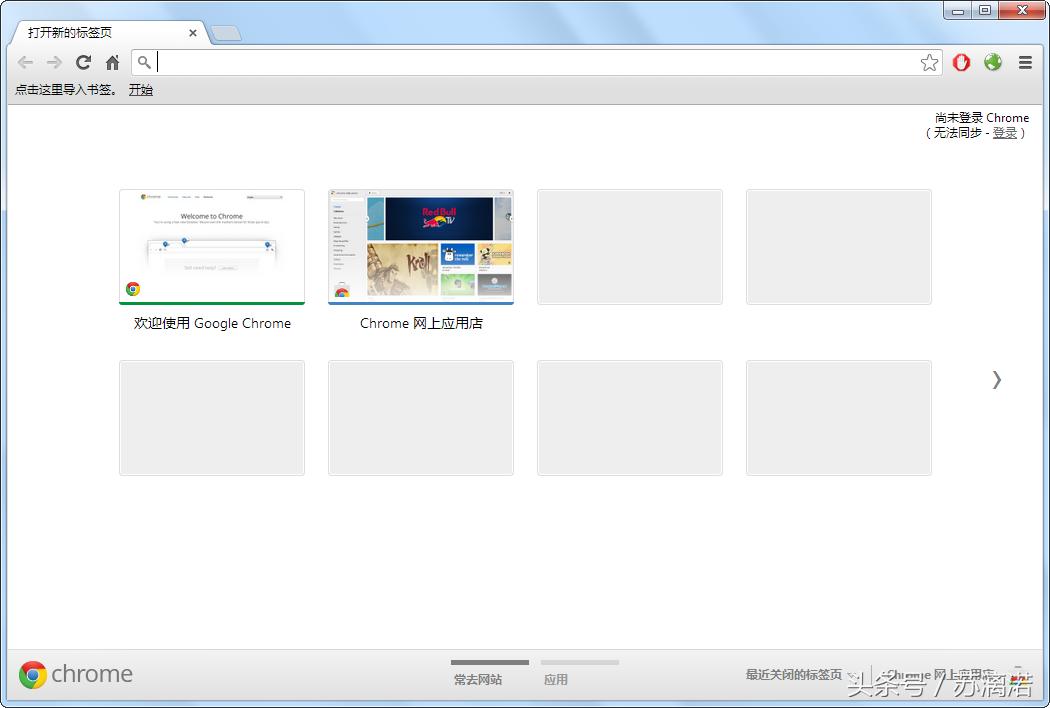Open the Chrome hamburger menu
Image resolution: width=1050 pixels, height=708 pixels.
pyautogui.click(x=1025, y=62)
